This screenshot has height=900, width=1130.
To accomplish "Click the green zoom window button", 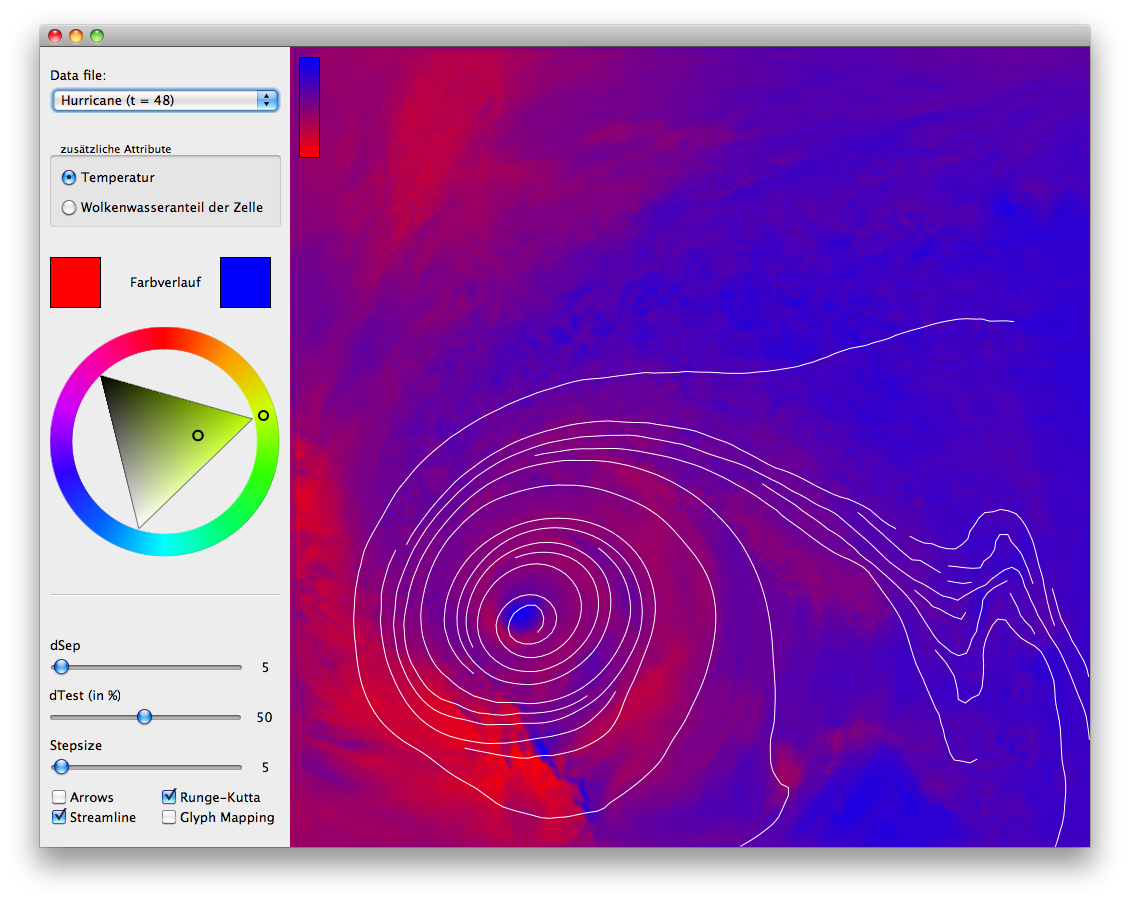I will coord(97,36).
